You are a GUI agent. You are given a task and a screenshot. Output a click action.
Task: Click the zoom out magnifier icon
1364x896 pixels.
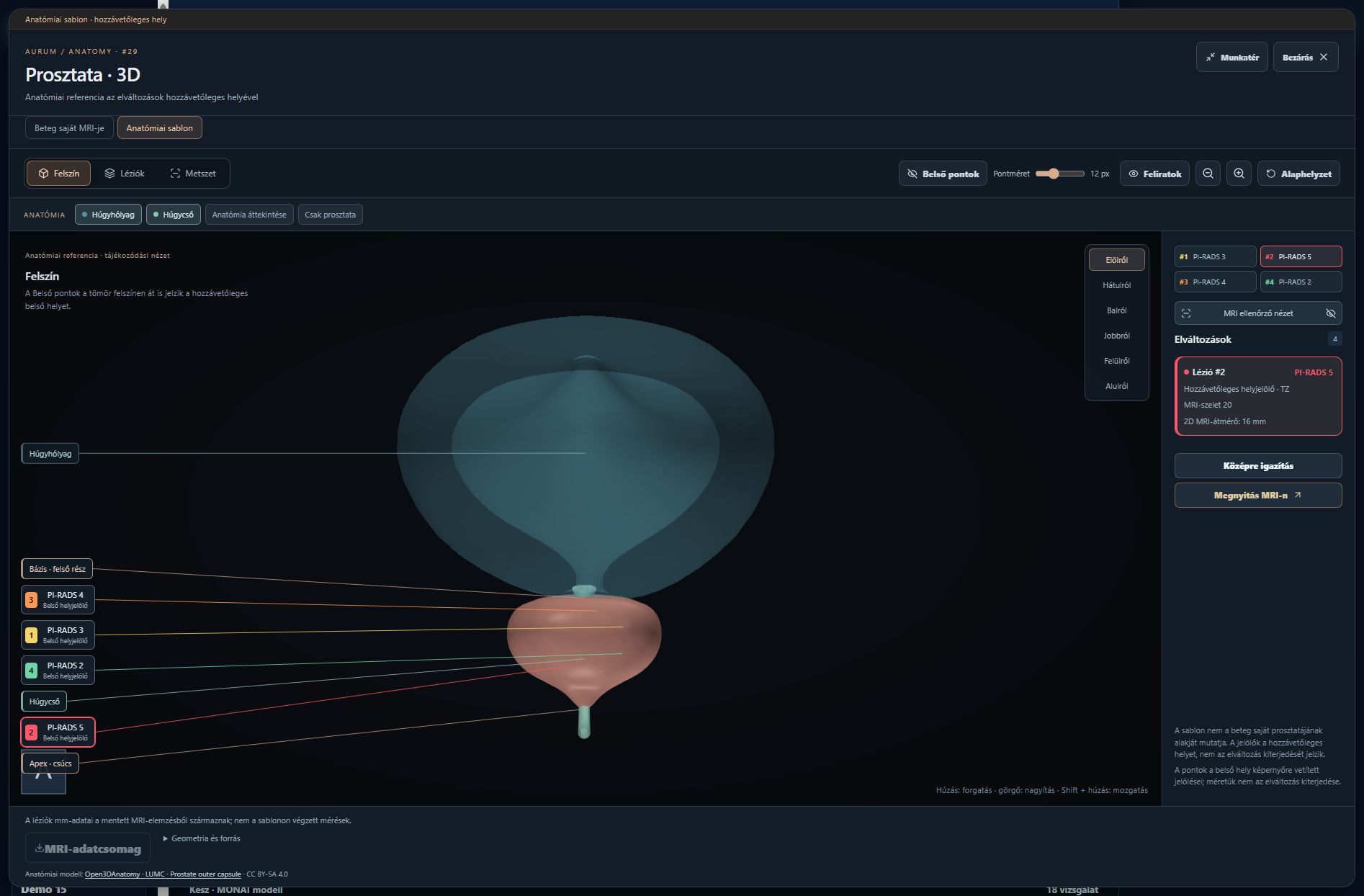(1208, 174)
